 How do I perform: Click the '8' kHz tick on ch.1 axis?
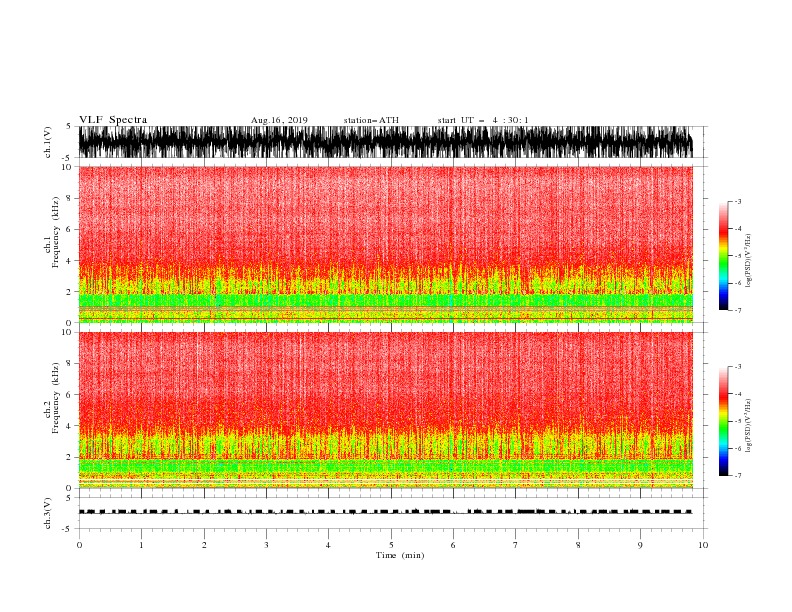click(x=70, y=198)
